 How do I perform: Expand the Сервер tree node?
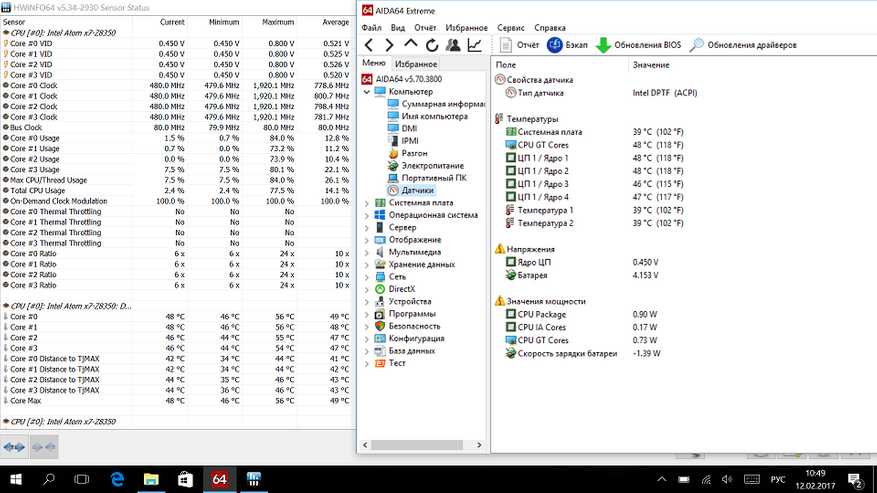click(x=367, y=227)
